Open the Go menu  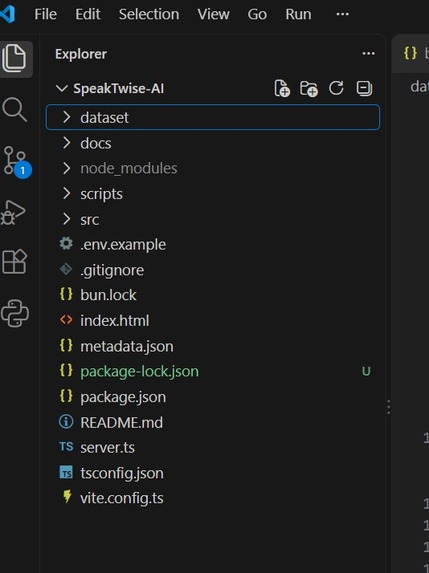(x=257, y=14)
